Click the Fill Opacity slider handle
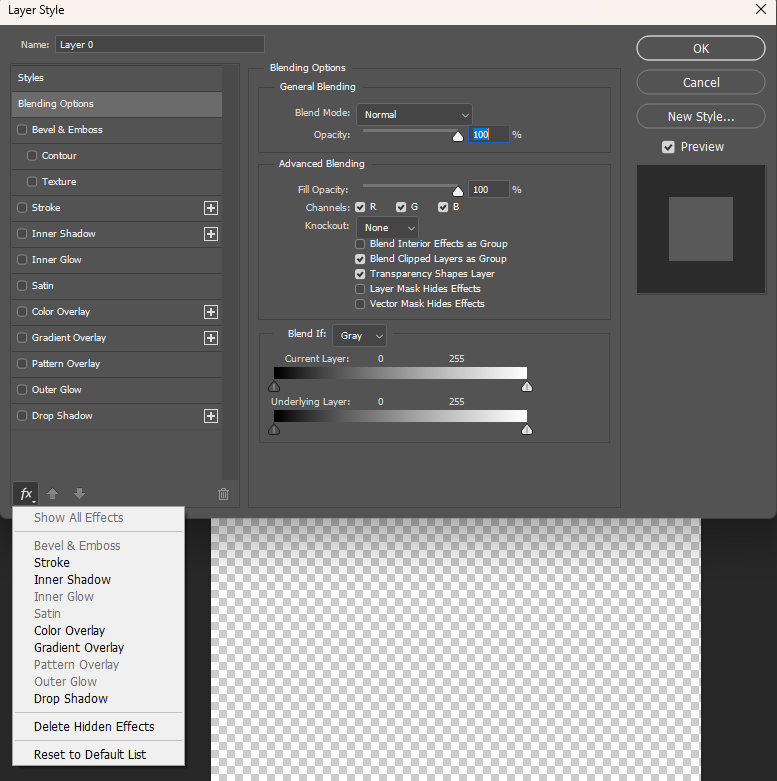Viewport: 777px width, 781px height. click(x=458, y=191)
